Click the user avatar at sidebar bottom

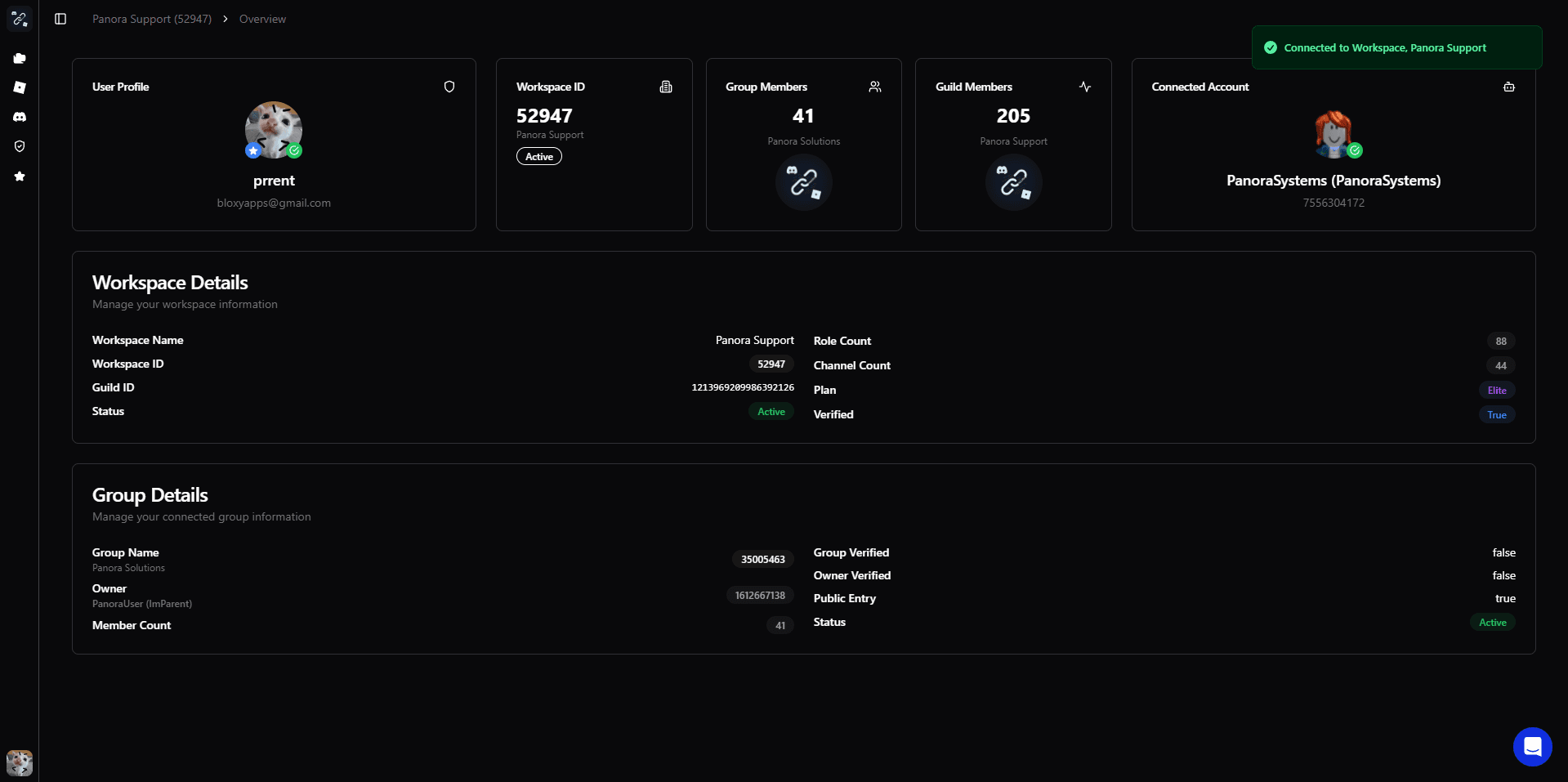click(x=20, y=762)
